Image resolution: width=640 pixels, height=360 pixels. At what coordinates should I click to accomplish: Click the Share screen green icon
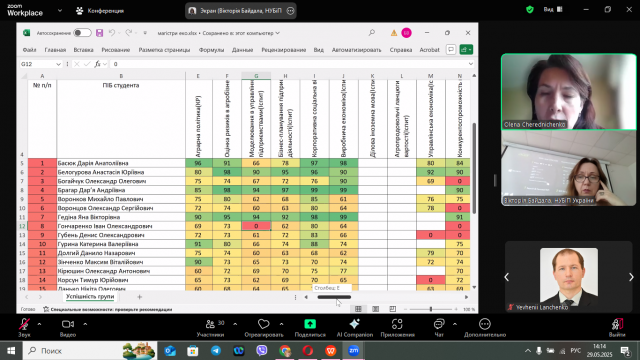(310, 324)
